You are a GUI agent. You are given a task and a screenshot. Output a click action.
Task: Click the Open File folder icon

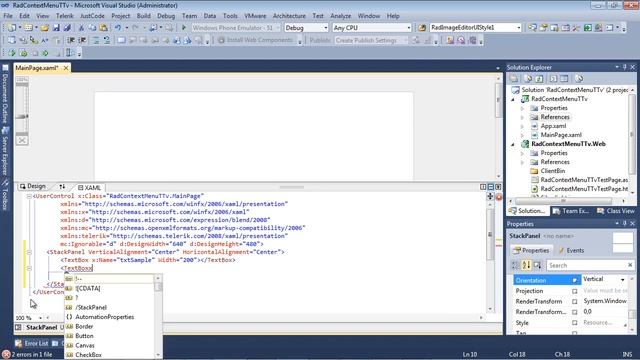coord(45,28)
